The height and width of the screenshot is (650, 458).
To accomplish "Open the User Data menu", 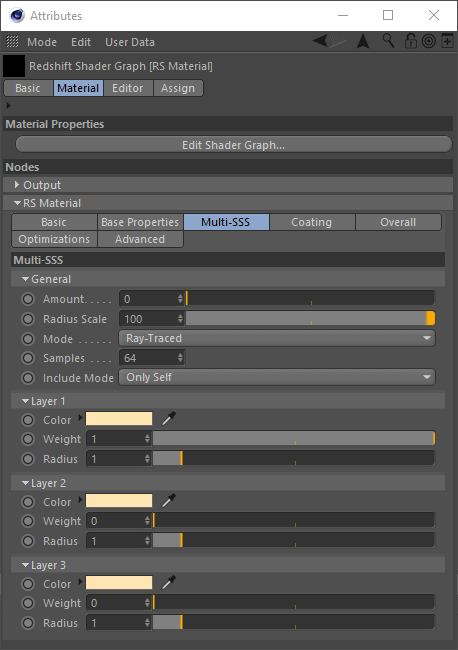I will coord(130,42).
